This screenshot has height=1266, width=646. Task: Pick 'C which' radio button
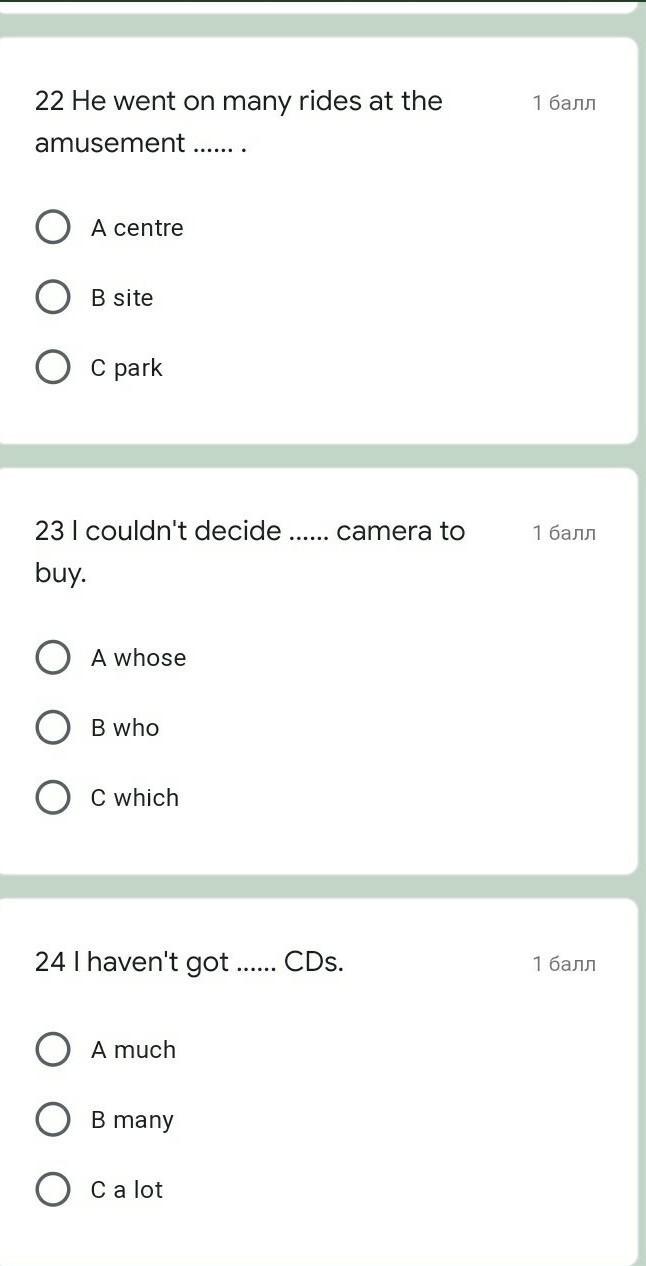coord(53,797)
